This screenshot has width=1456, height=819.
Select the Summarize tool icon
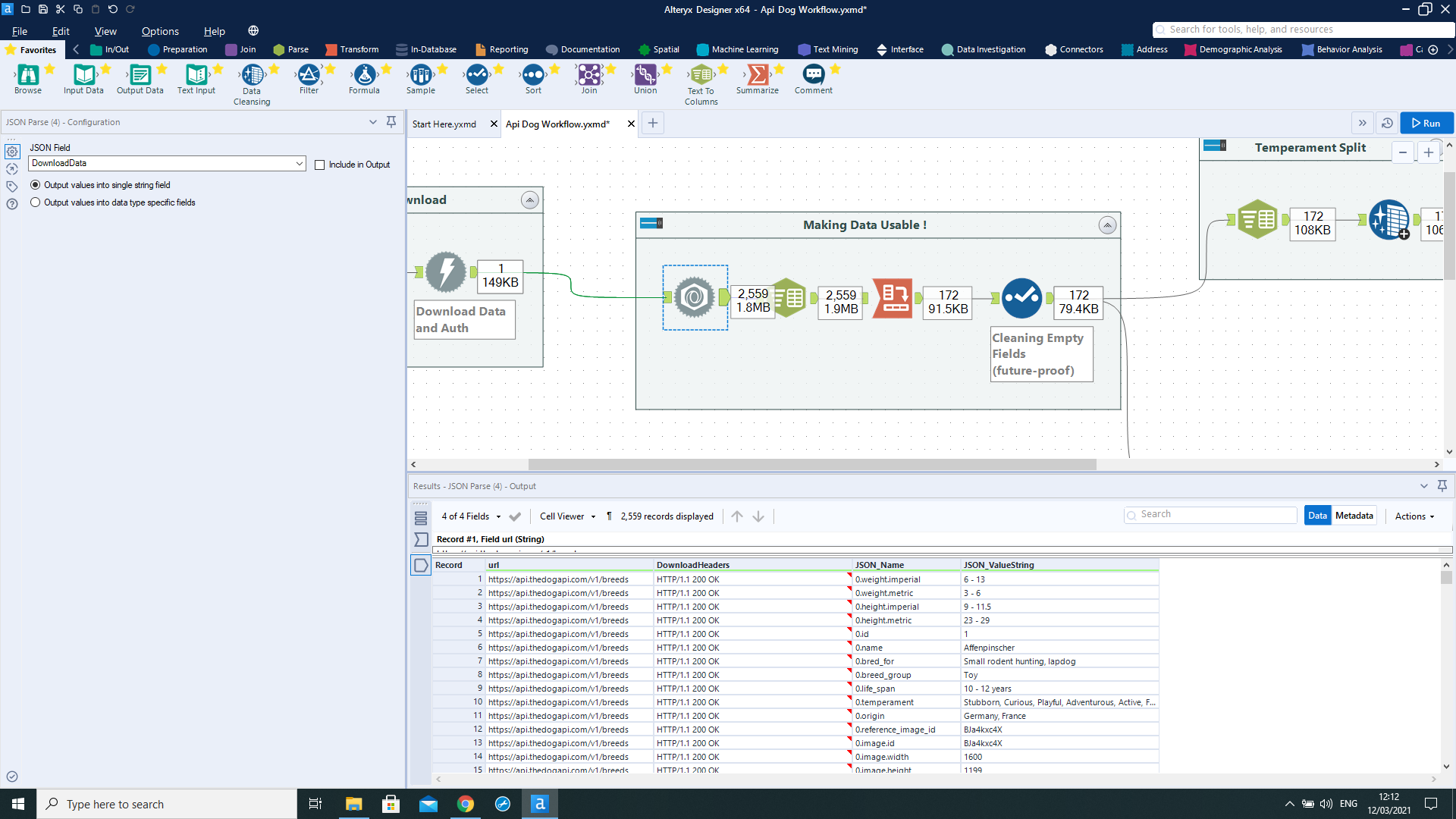[757, 75]
